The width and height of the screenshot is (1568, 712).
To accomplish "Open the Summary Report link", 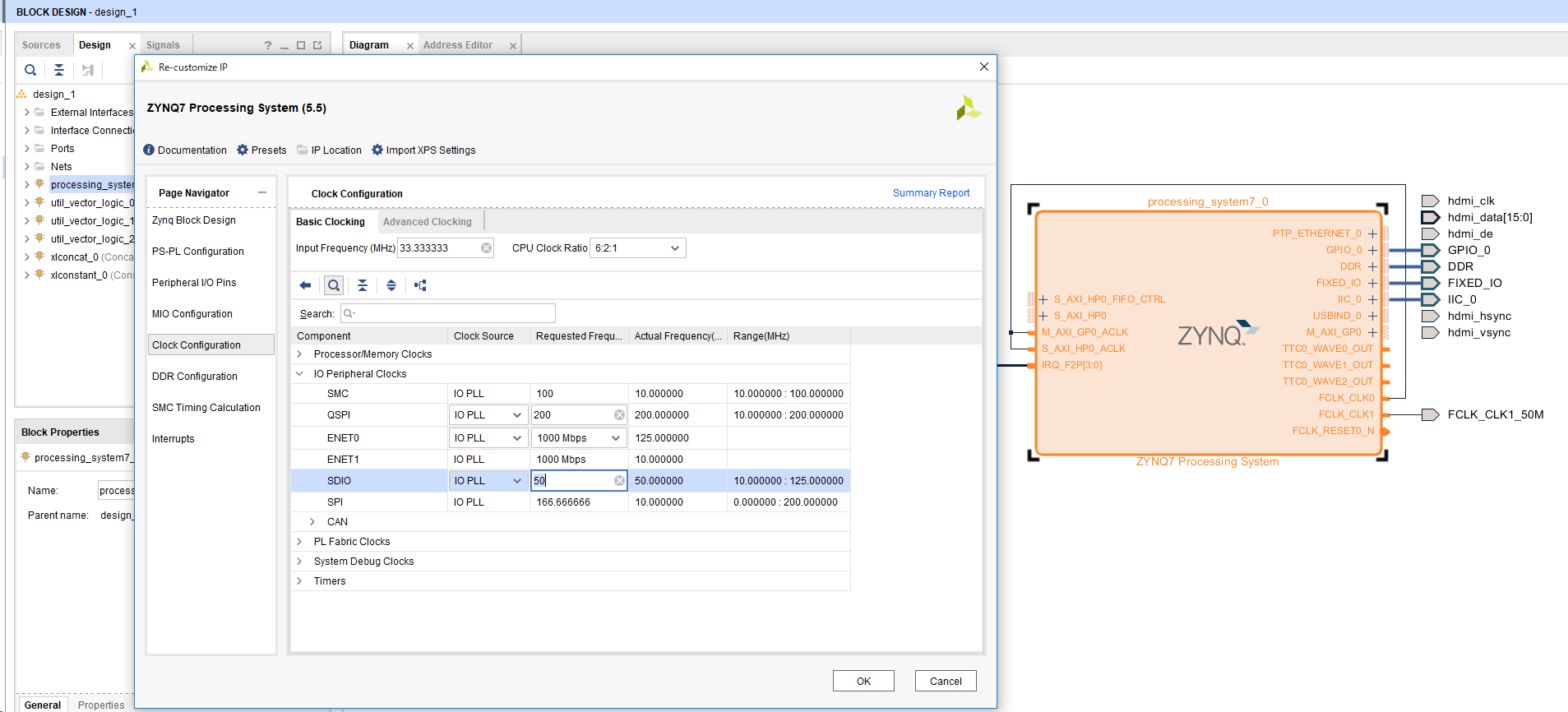I will click(x=931, y=193).
